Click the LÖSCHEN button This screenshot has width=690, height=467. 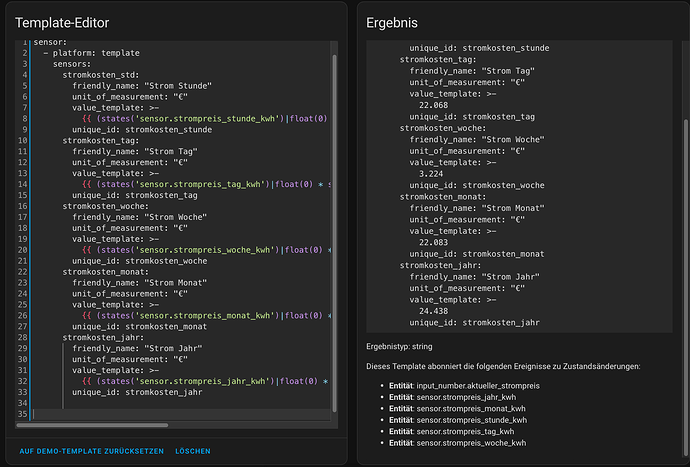193,451
